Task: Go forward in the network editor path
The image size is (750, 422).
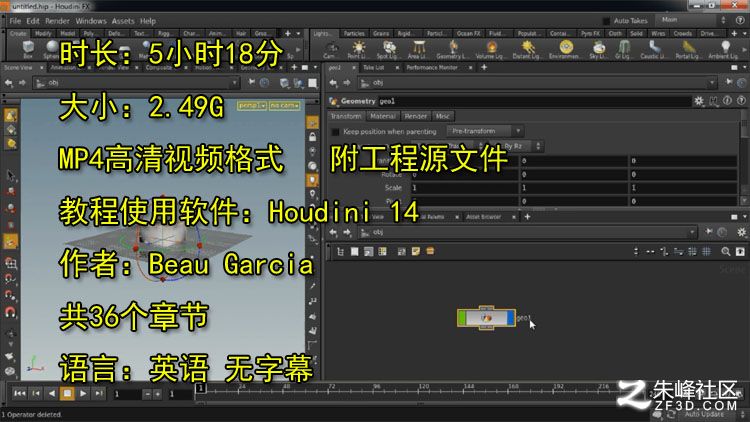Action: point(347,233)
